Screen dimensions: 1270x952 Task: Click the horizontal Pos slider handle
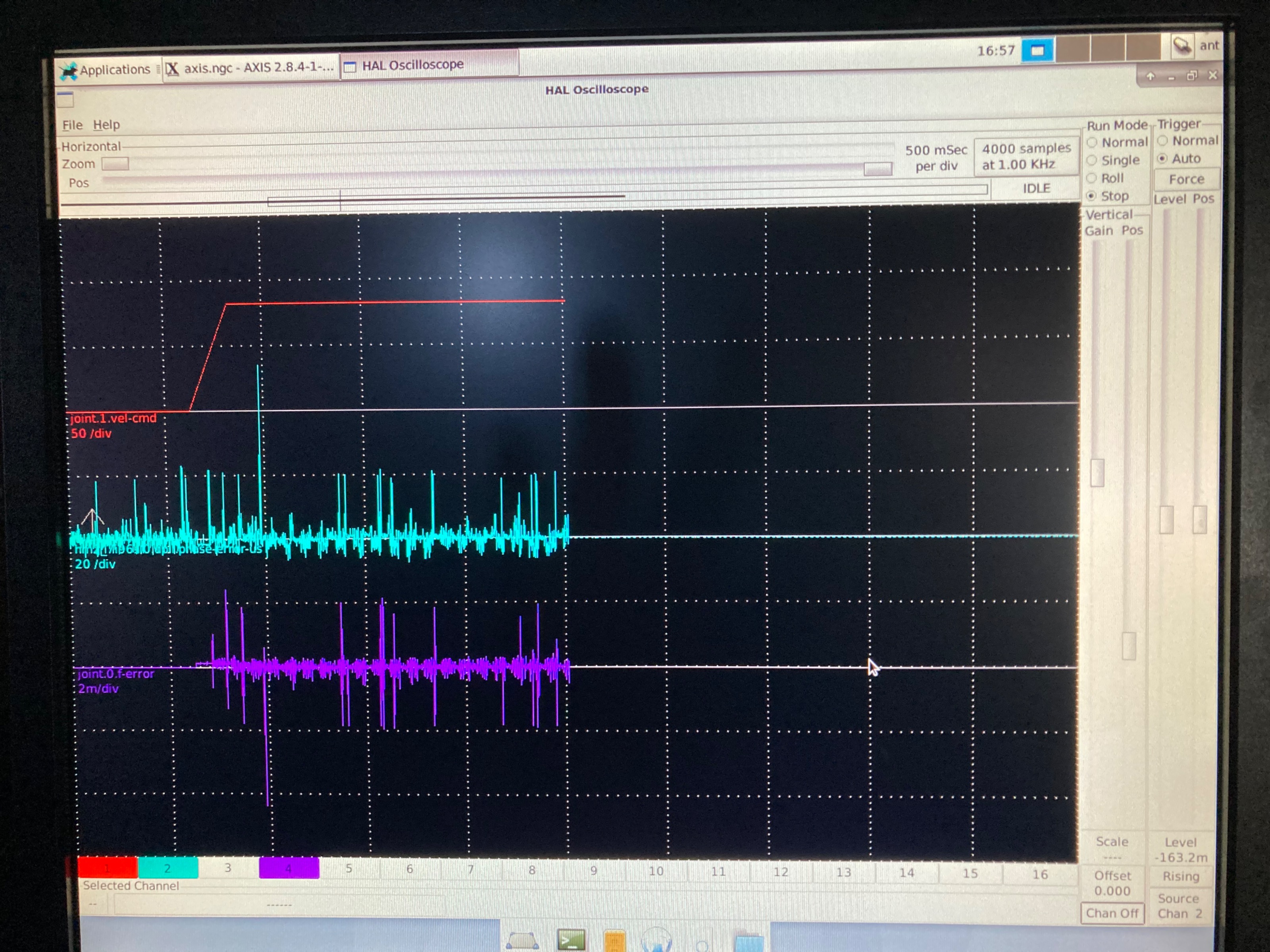coord(878,169)
